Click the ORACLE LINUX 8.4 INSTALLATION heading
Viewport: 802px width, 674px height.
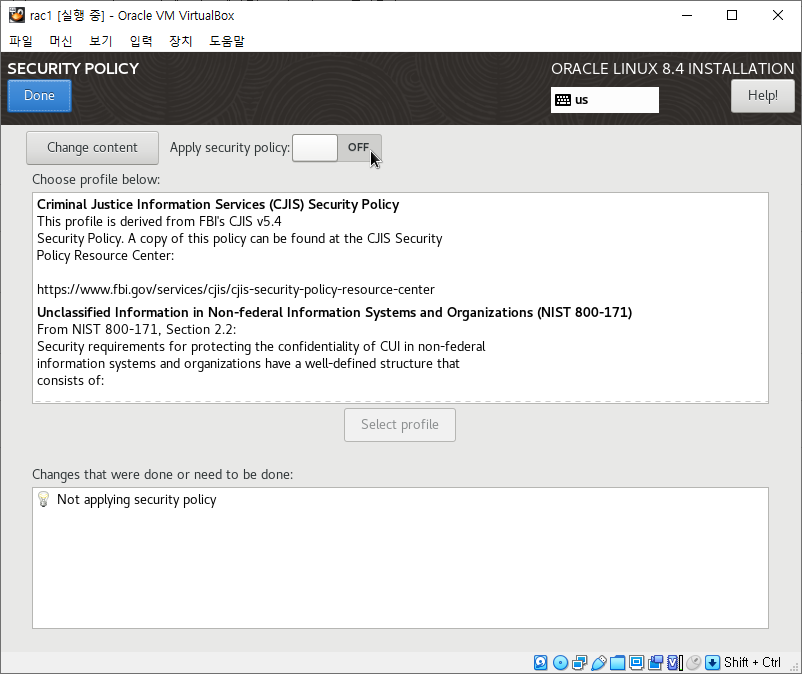tap(673, 69)
